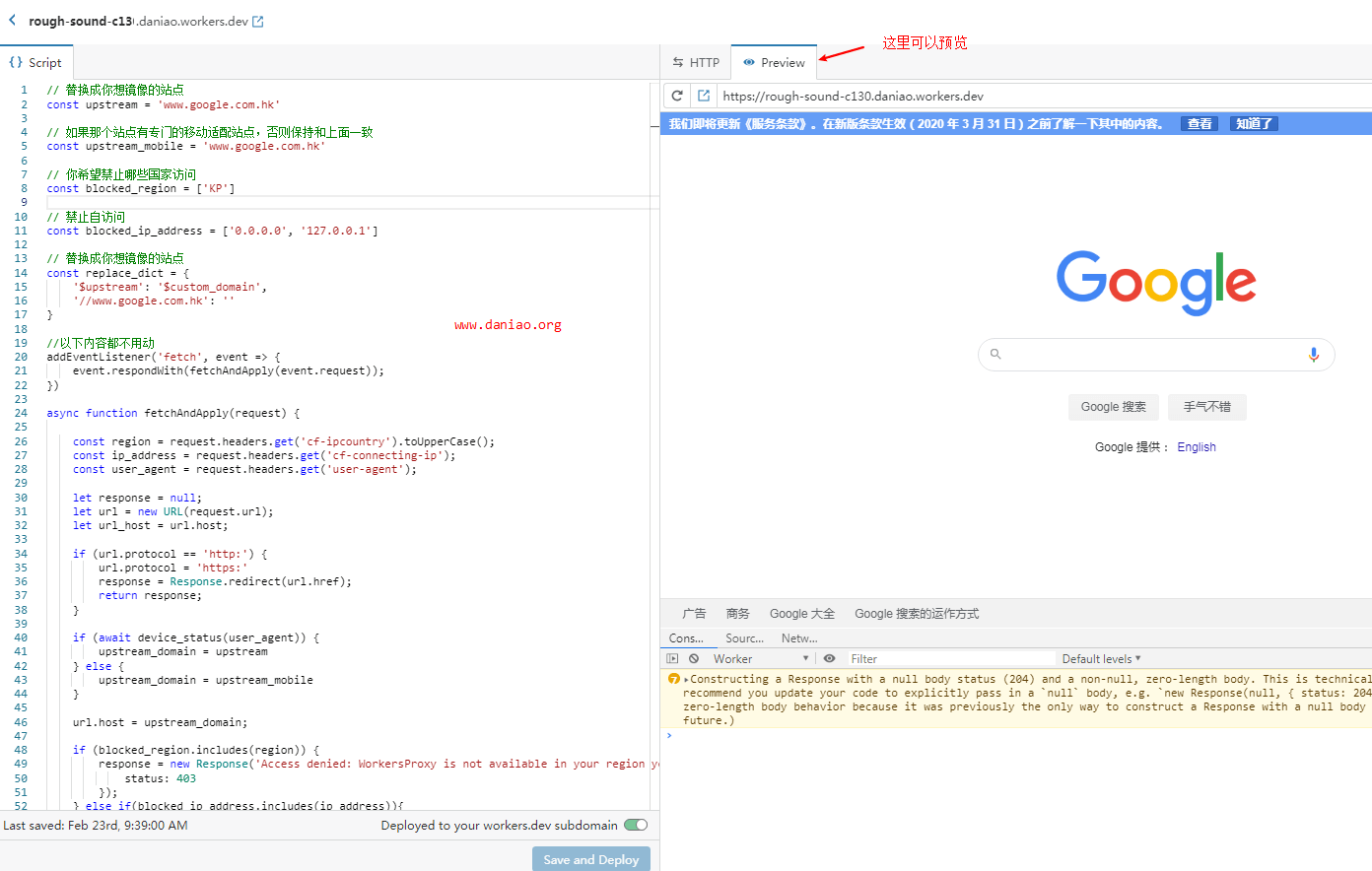1372x871 pixels.
Task: Click the Google 搜索 button
Action: [1113, 407]
